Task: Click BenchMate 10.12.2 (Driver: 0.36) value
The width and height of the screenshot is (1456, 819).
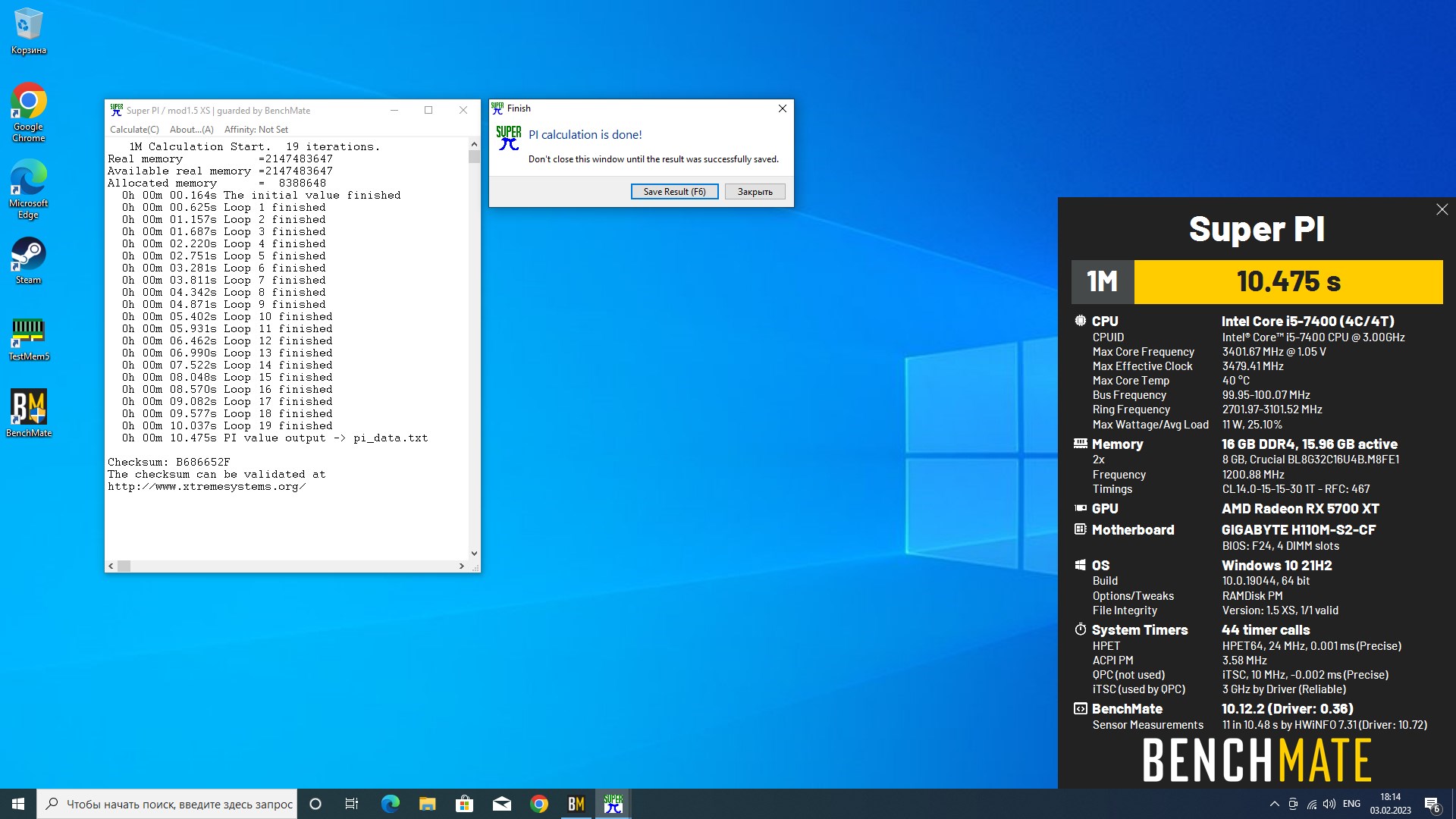Action: (1287, 709)
